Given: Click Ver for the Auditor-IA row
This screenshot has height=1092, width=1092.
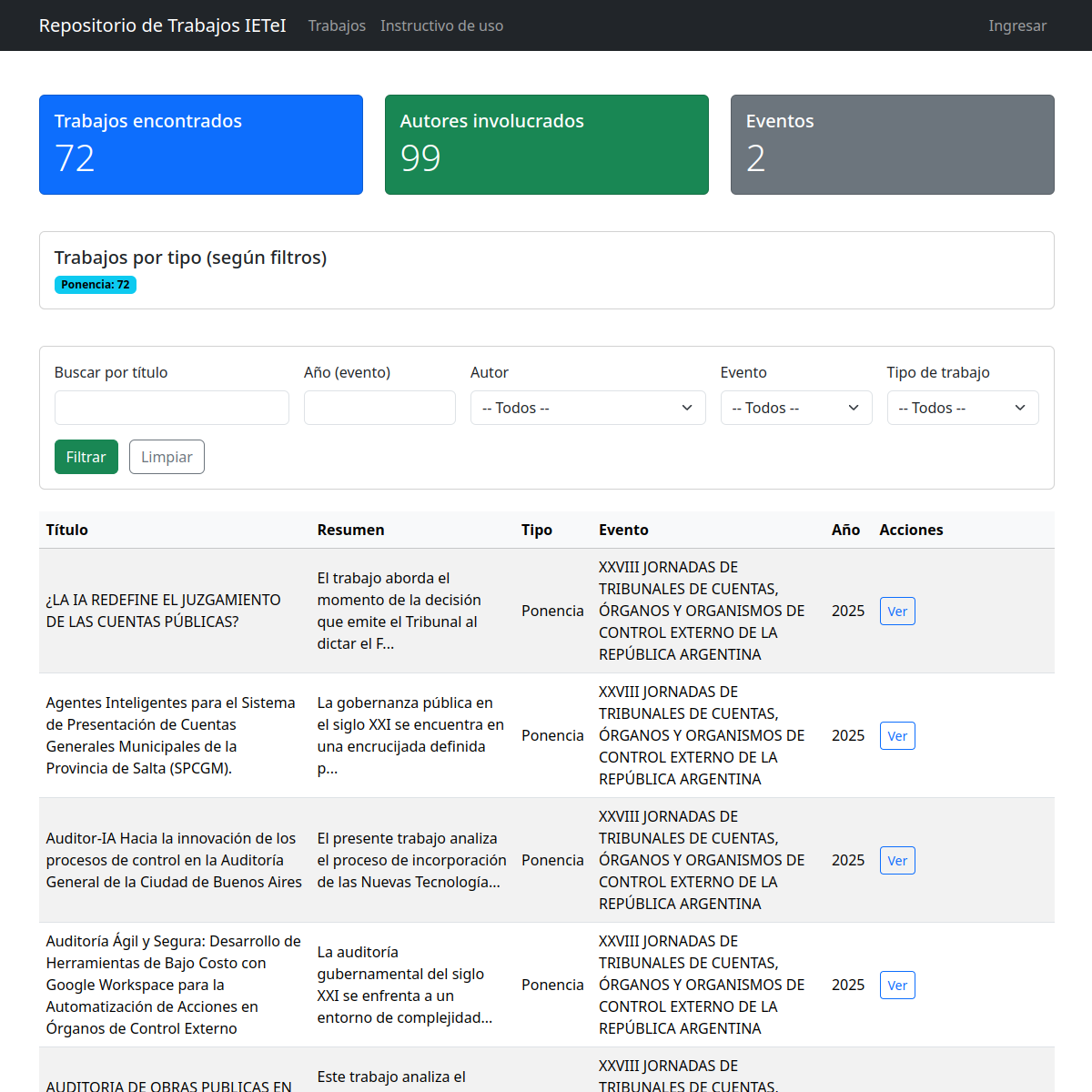Looking at the screenshot, I should click(897, 860).
